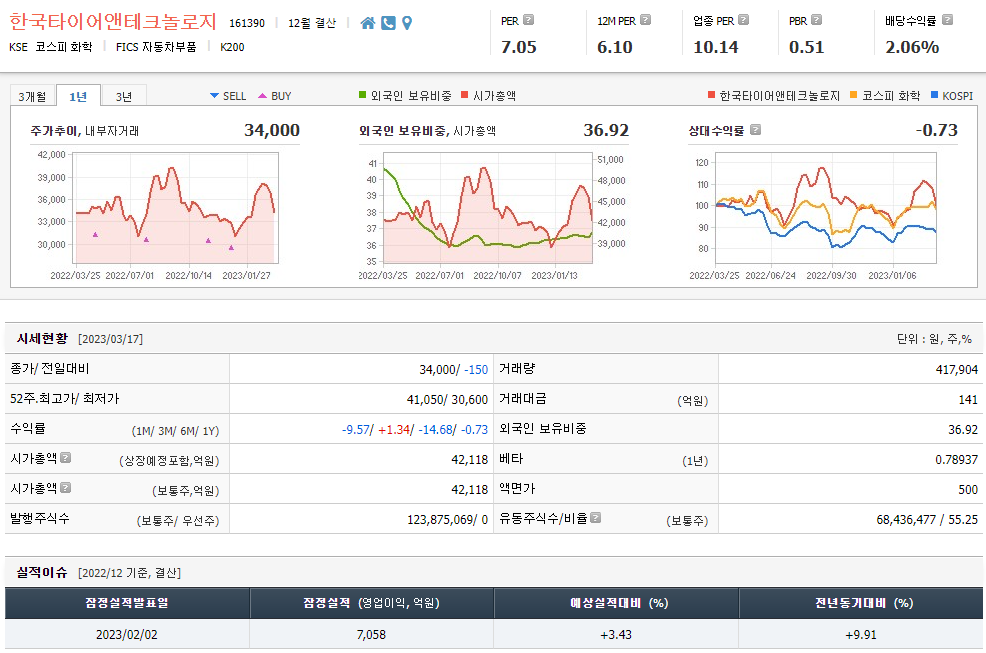
Task: Click the 한국타이어앤테크놀로지 company name title
Action: click(113, 22)
